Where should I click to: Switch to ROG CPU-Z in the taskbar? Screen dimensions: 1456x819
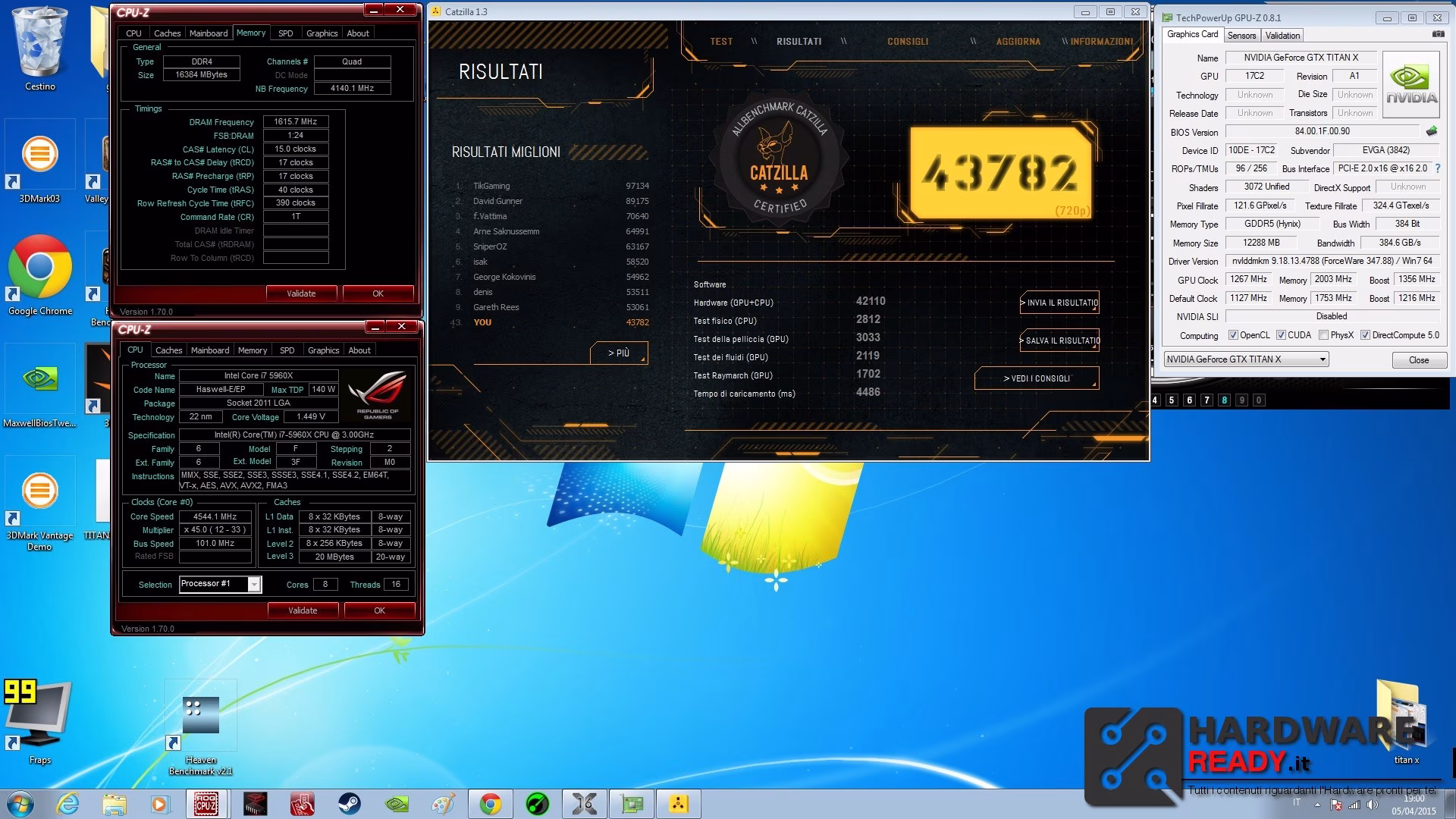[206, 804]
